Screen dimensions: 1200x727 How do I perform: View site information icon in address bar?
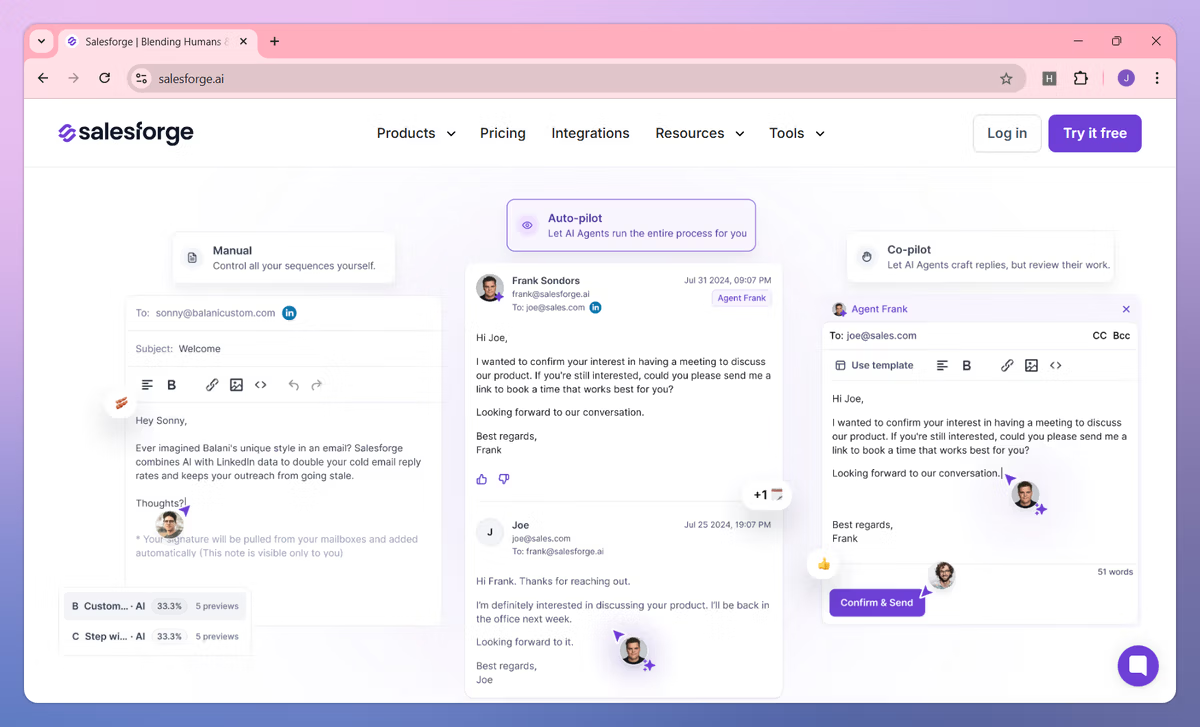(x=141, y=78)
